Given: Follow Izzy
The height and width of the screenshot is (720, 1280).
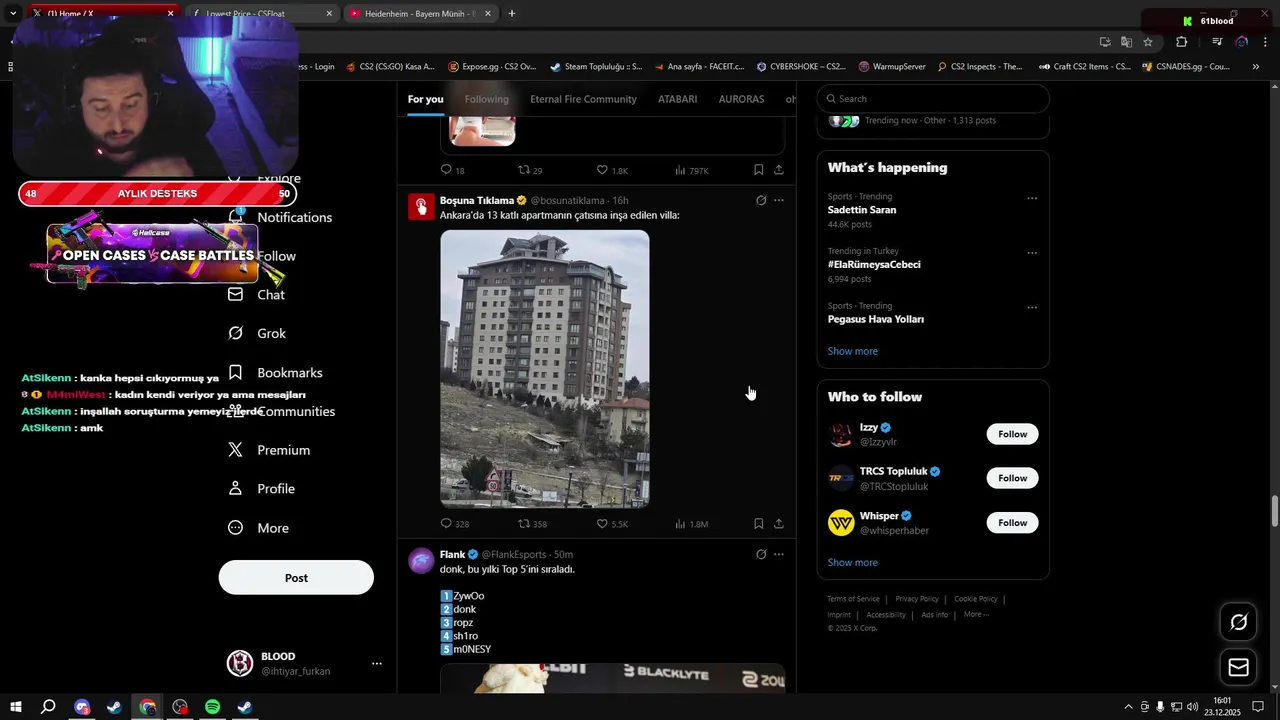Looking at the screenshot, I should [x=1012, y=434].
